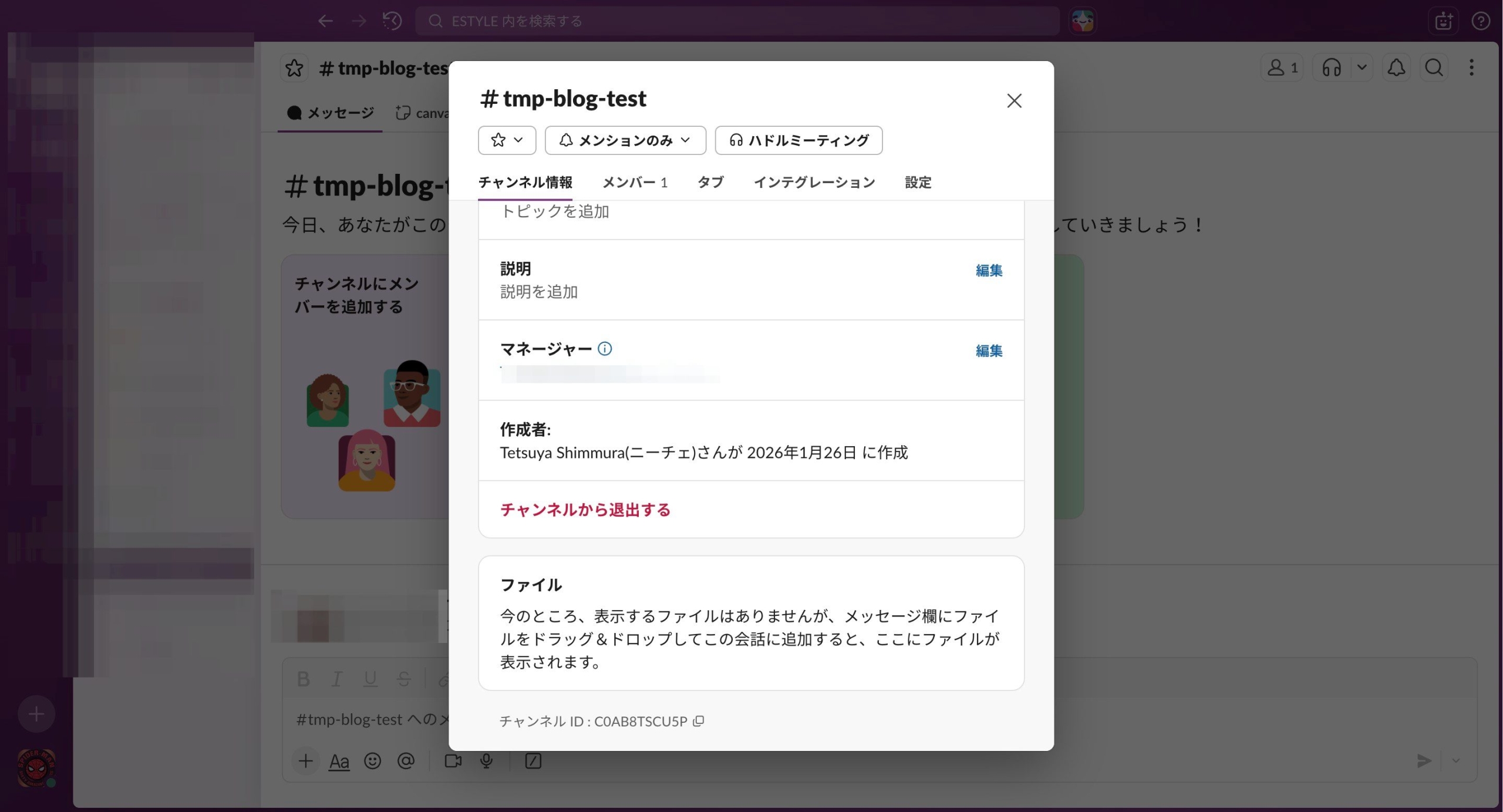Click the ESTYLE search field

[737, 21]
